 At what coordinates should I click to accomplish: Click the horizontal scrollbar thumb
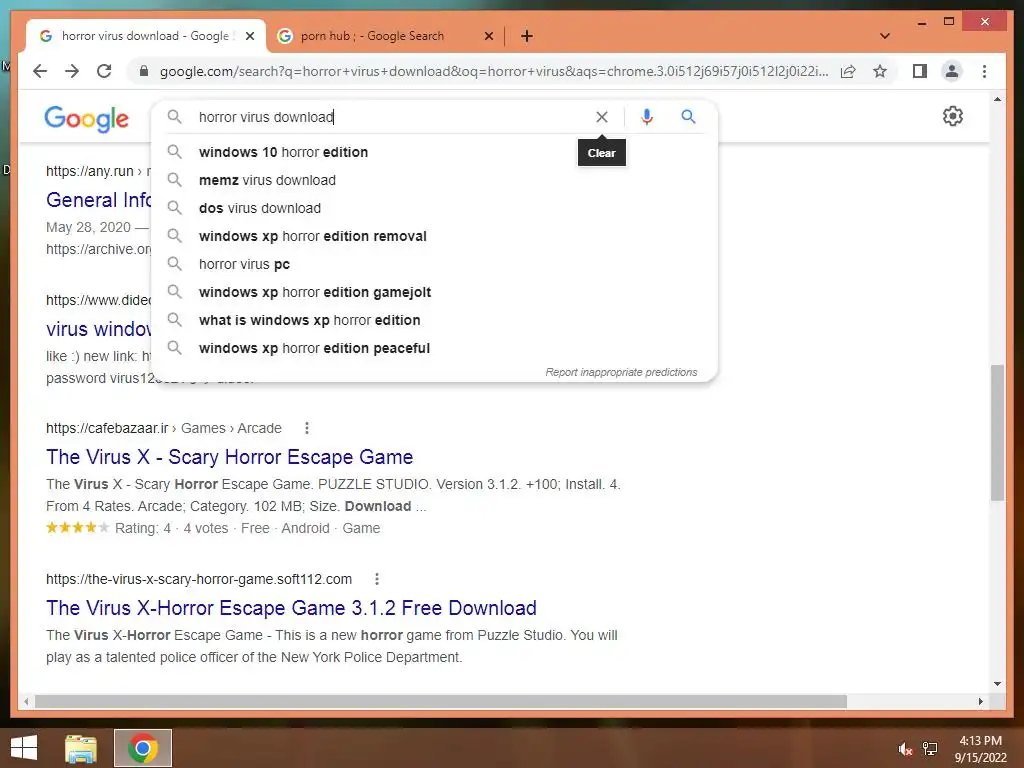point(441,701)
